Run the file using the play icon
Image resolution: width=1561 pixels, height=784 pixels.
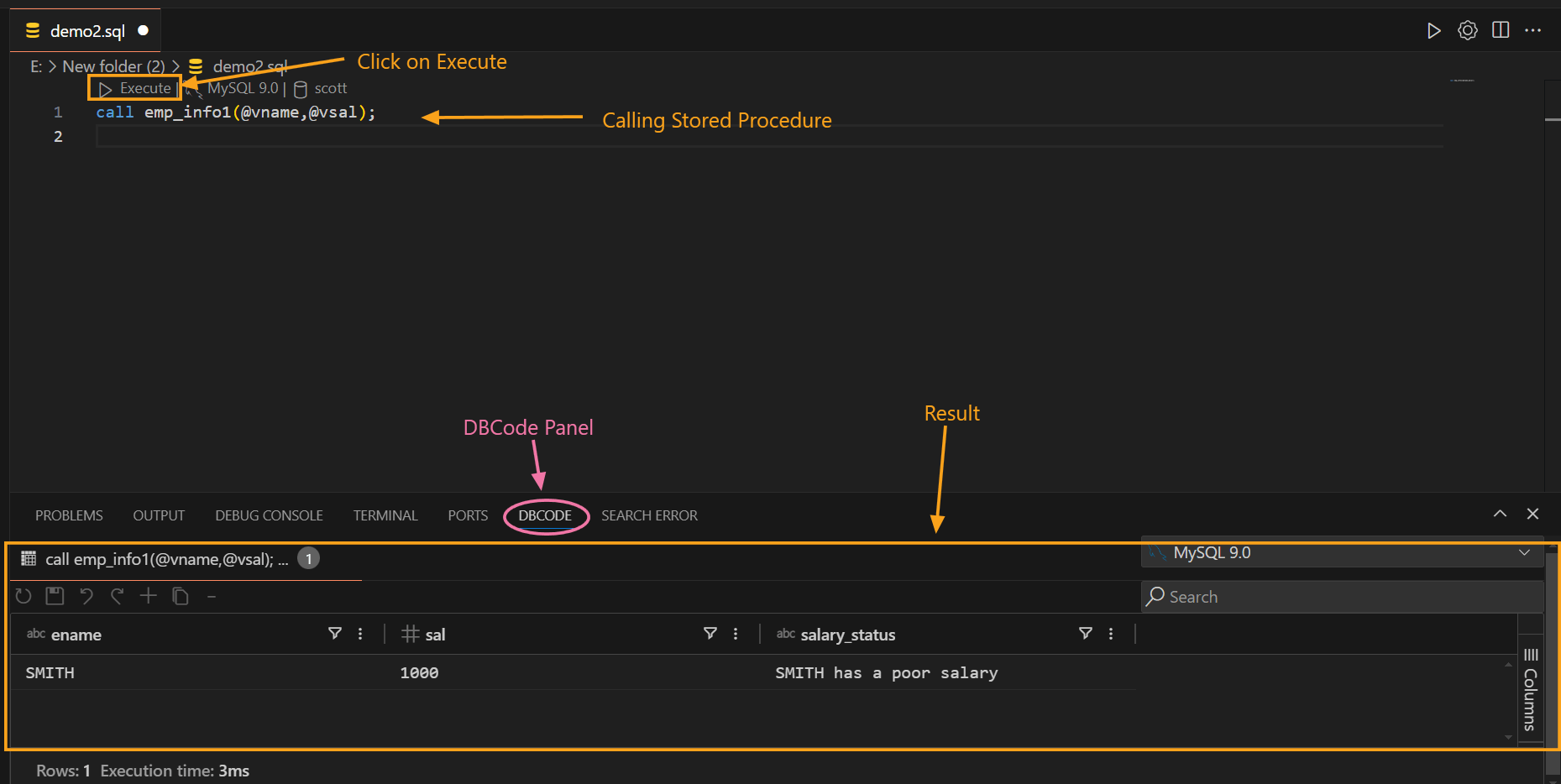1433,30
